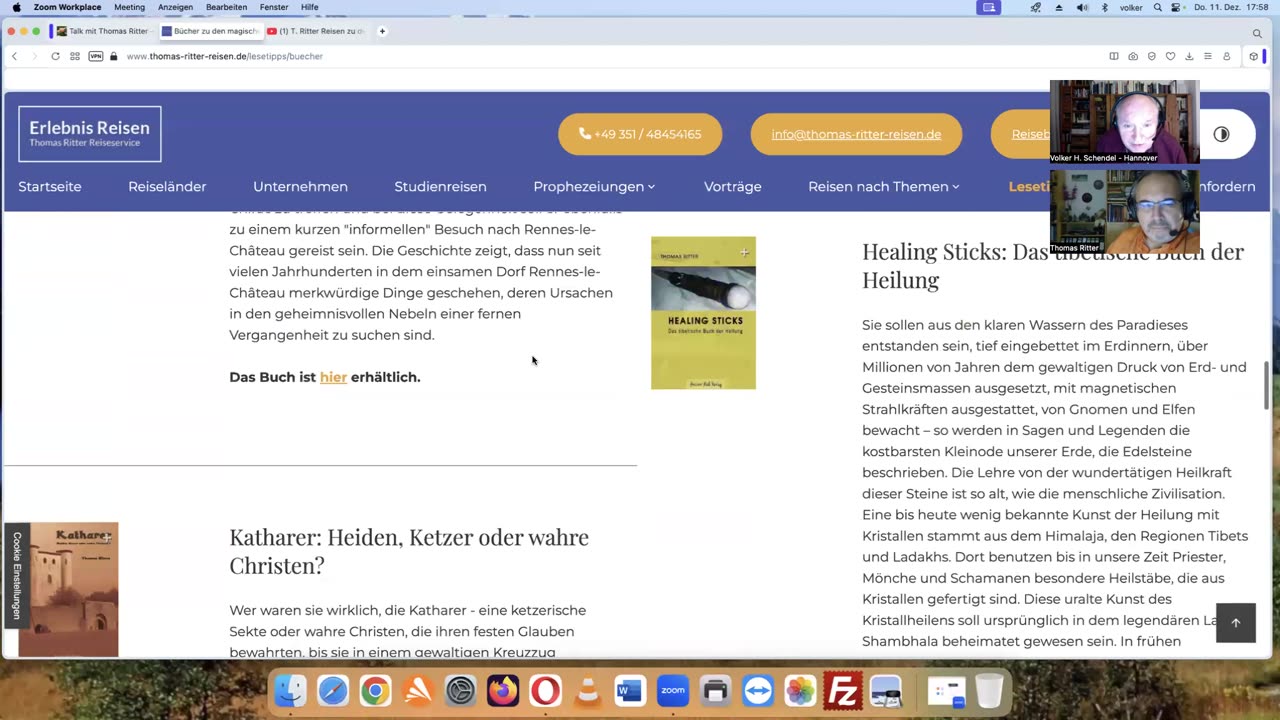The image size is (1280, 720).
Task: Click the Zoom screen-share icon in menu bar
Action: (x=989, y=7)
